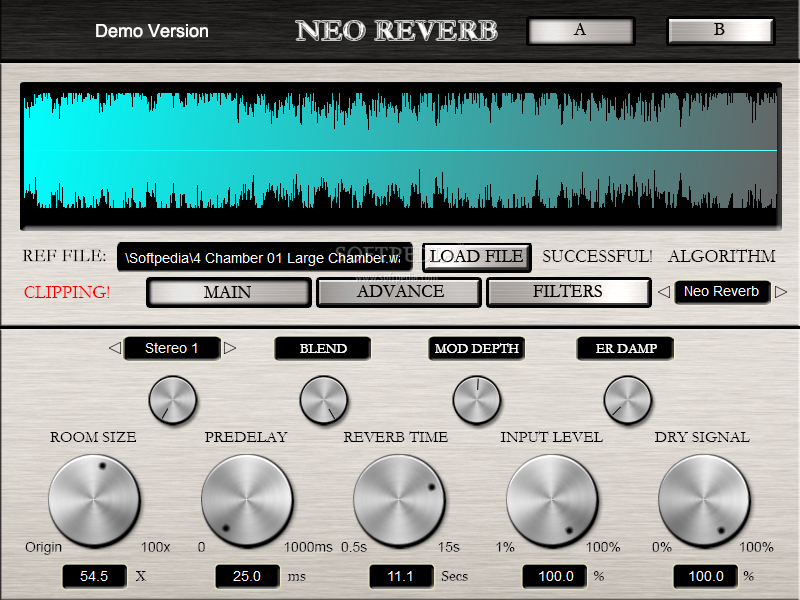This screenshot has width=800, height=600.
Task: Click the PREDELAY knob
Action: pos(247,501)
